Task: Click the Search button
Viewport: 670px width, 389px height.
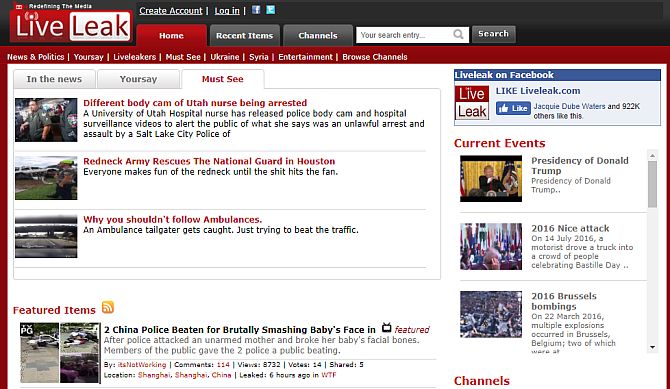Action: pos(494,34)
